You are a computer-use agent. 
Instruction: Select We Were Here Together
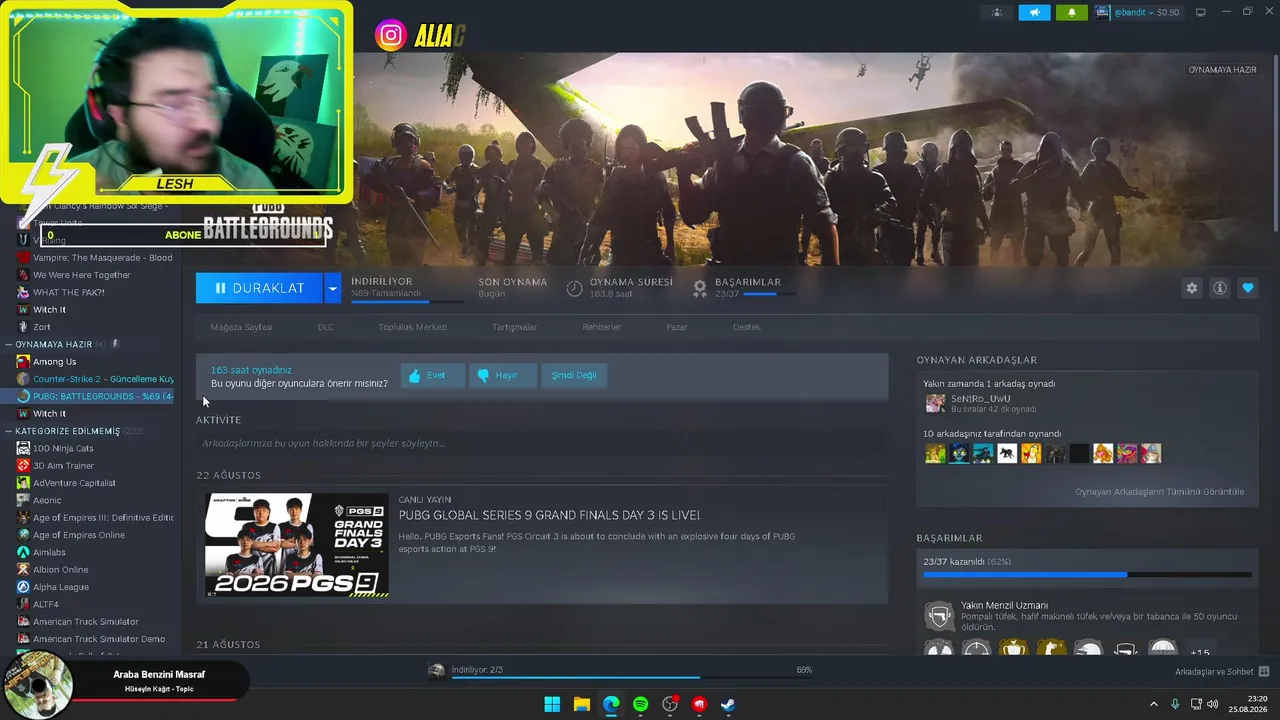(x=81, y=275)
